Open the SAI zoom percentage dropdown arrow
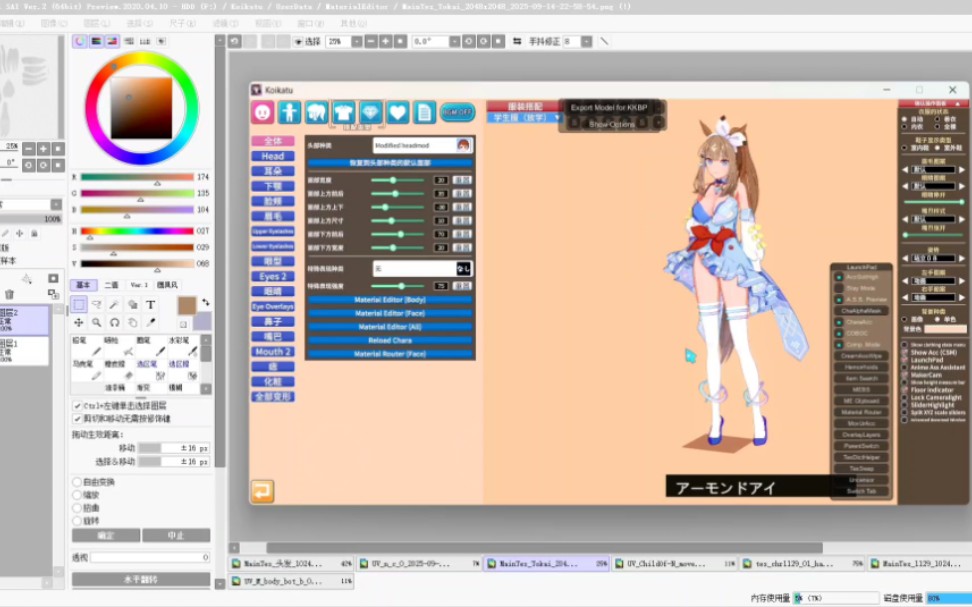This screenshot has height=607, width=972. pos(357,42)
